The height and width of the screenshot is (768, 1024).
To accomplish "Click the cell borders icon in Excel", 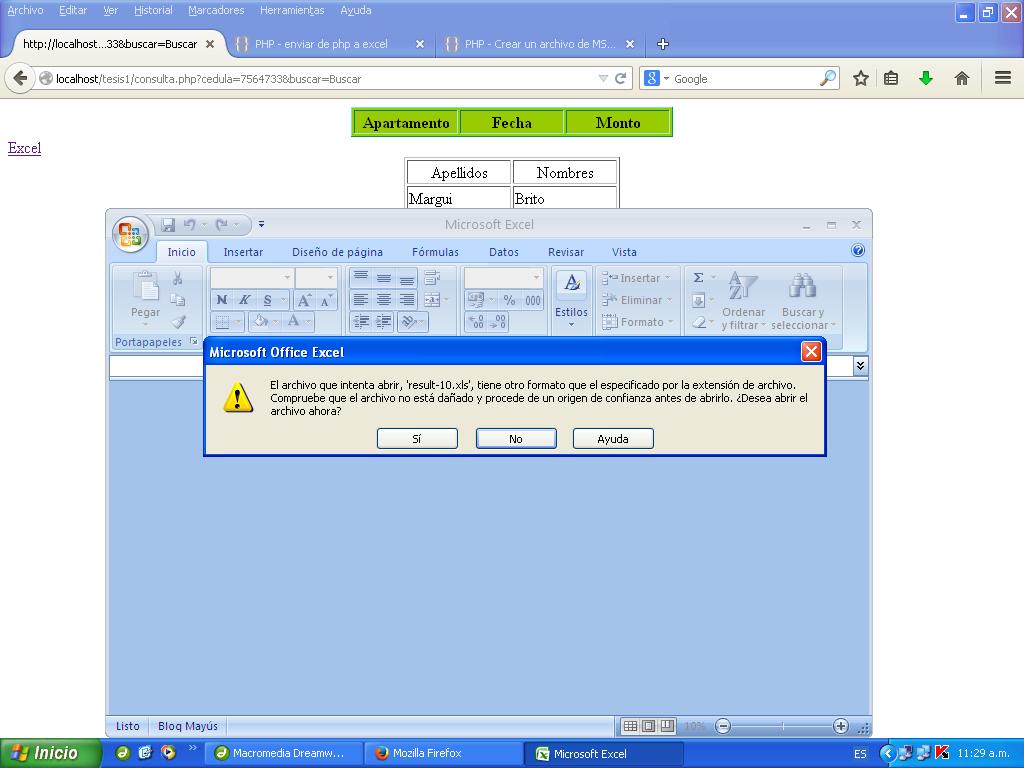I will (x=222, y=321).
